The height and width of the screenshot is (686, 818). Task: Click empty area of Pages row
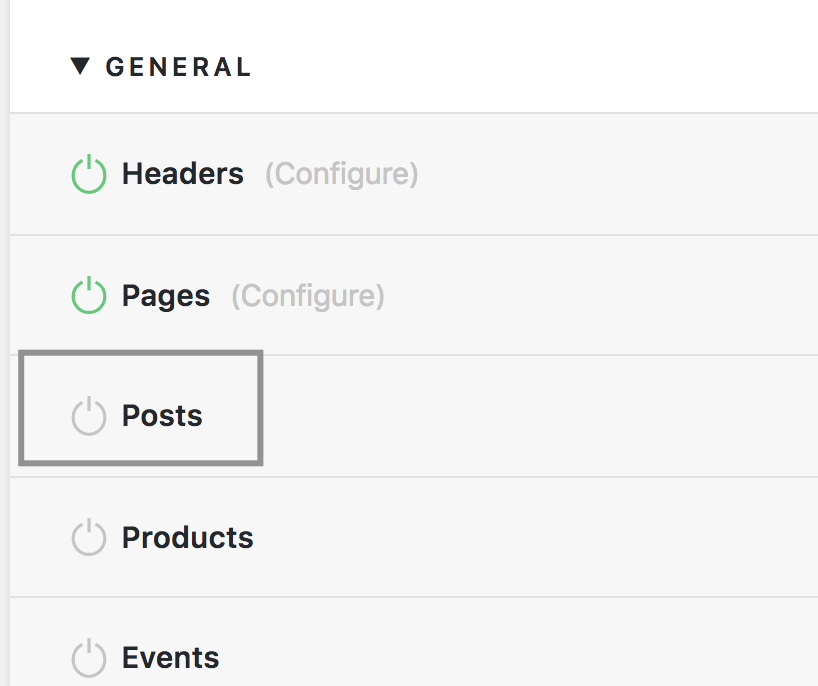tap(600, 296)
